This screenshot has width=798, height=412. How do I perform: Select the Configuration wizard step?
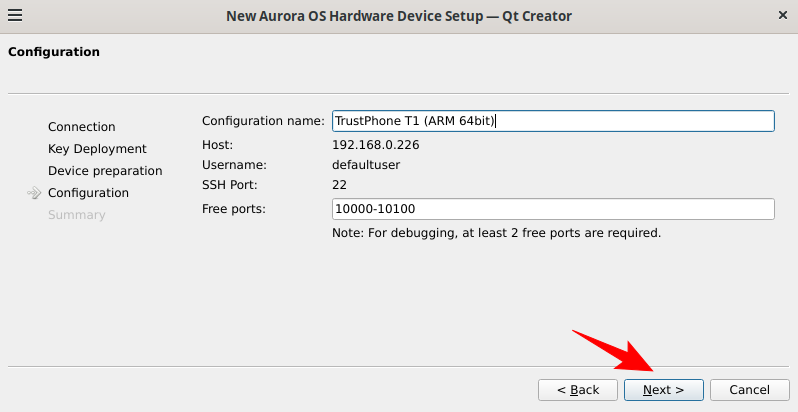tap(88, 193)
